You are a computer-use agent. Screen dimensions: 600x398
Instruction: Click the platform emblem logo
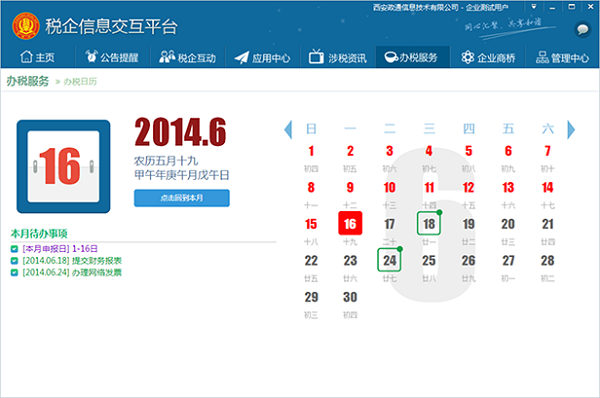pyautogui.click(x=26, y=26)
